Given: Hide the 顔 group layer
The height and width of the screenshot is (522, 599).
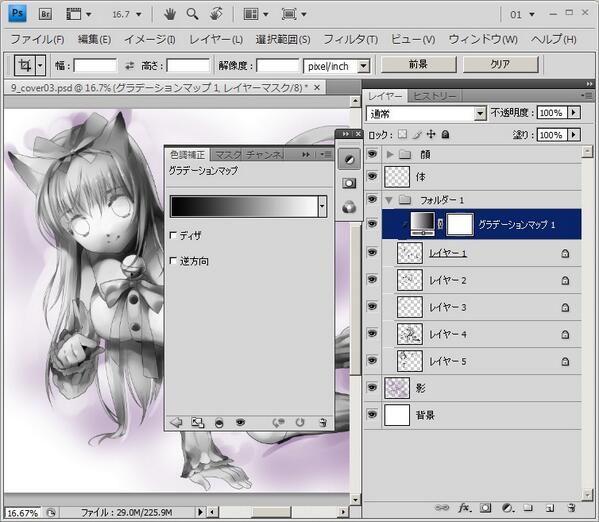Looking at the screenshot, I should click(x=372, y=154).
